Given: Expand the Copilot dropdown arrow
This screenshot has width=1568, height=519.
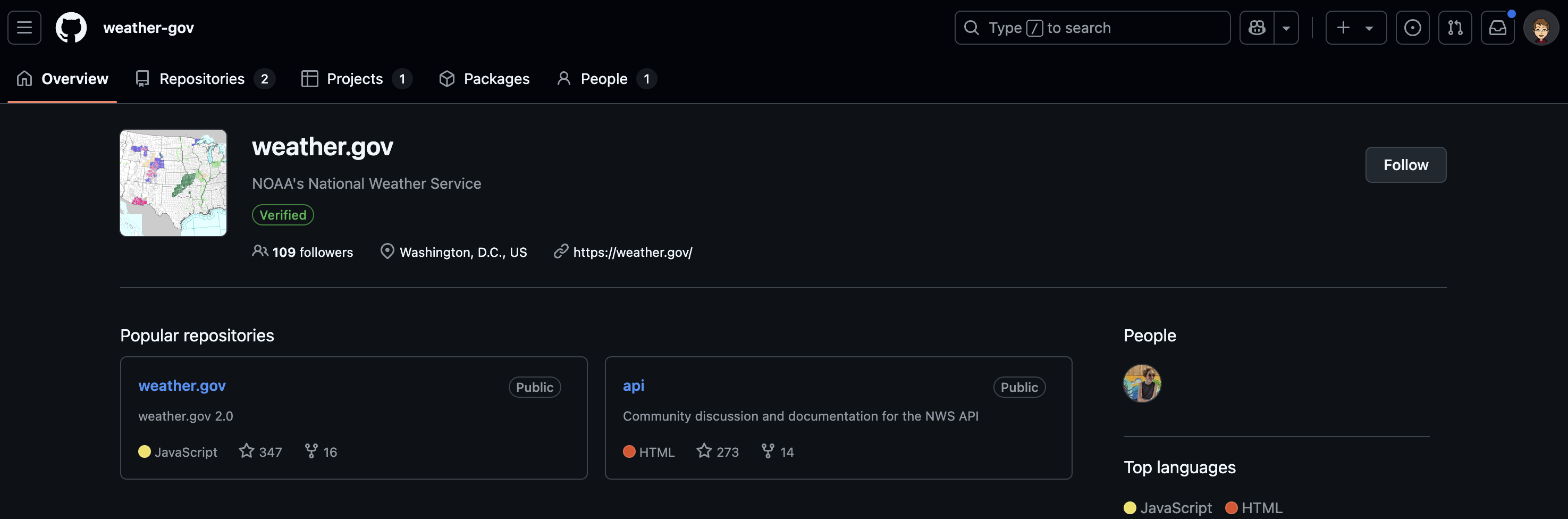Looking at the screenshot, I should click(x=1286, y=28).
